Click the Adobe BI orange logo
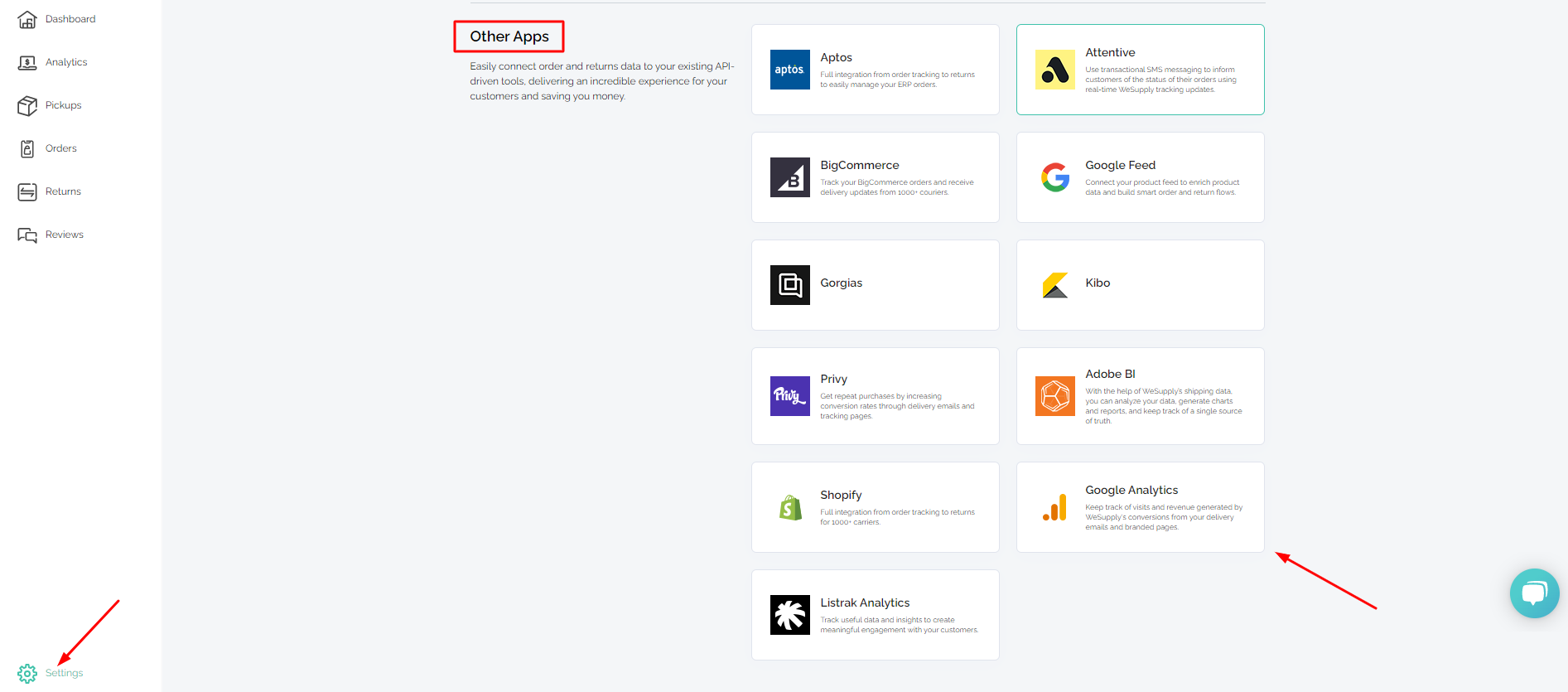 coord(1055,396)
